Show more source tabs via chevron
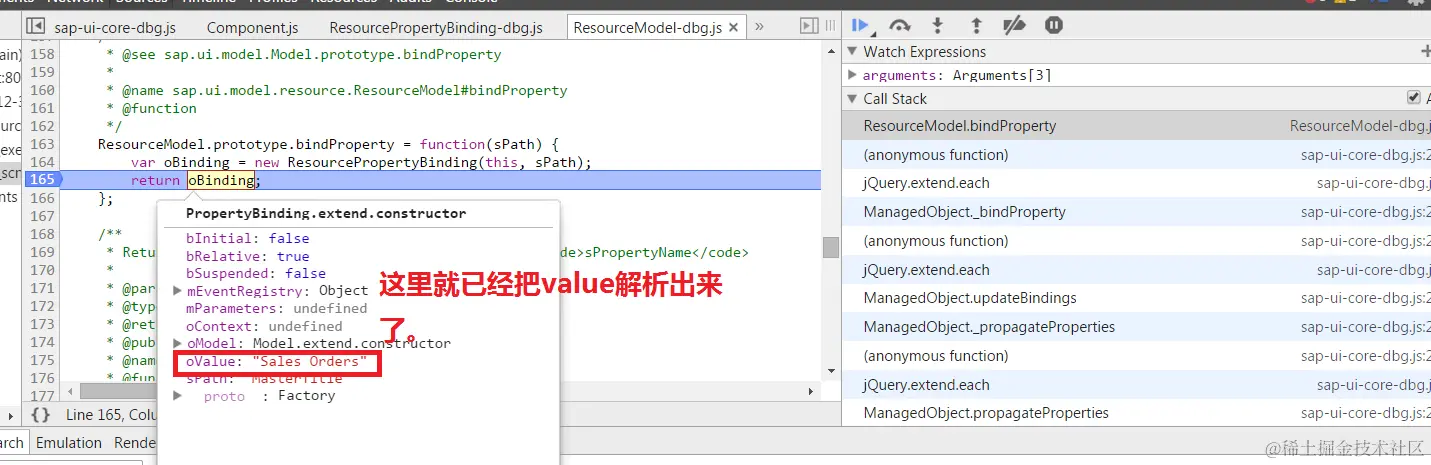Screen dimensions: 1431x465 tap(760, 27)
